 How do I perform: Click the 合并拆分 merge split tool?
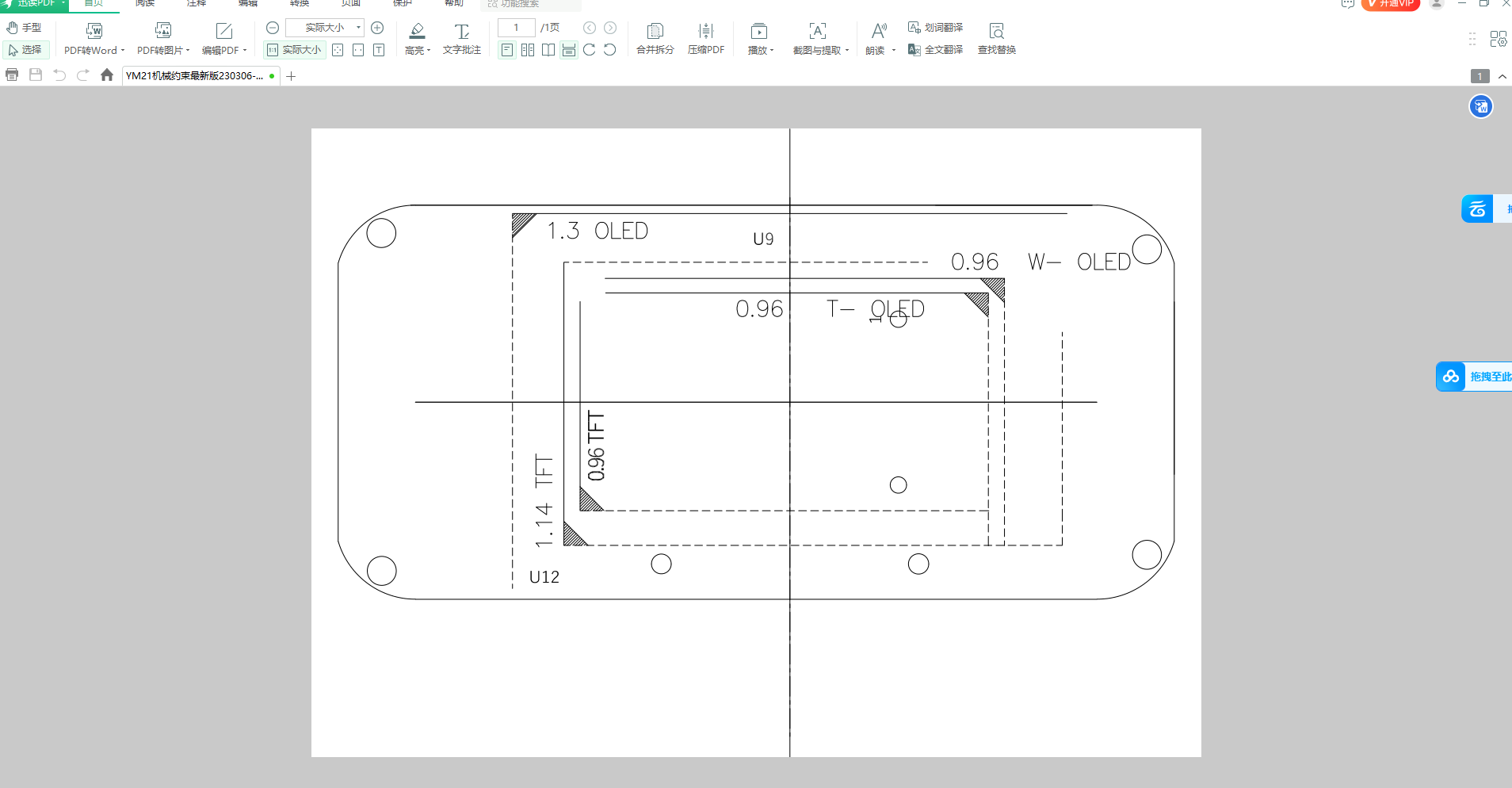pos(655,39)
